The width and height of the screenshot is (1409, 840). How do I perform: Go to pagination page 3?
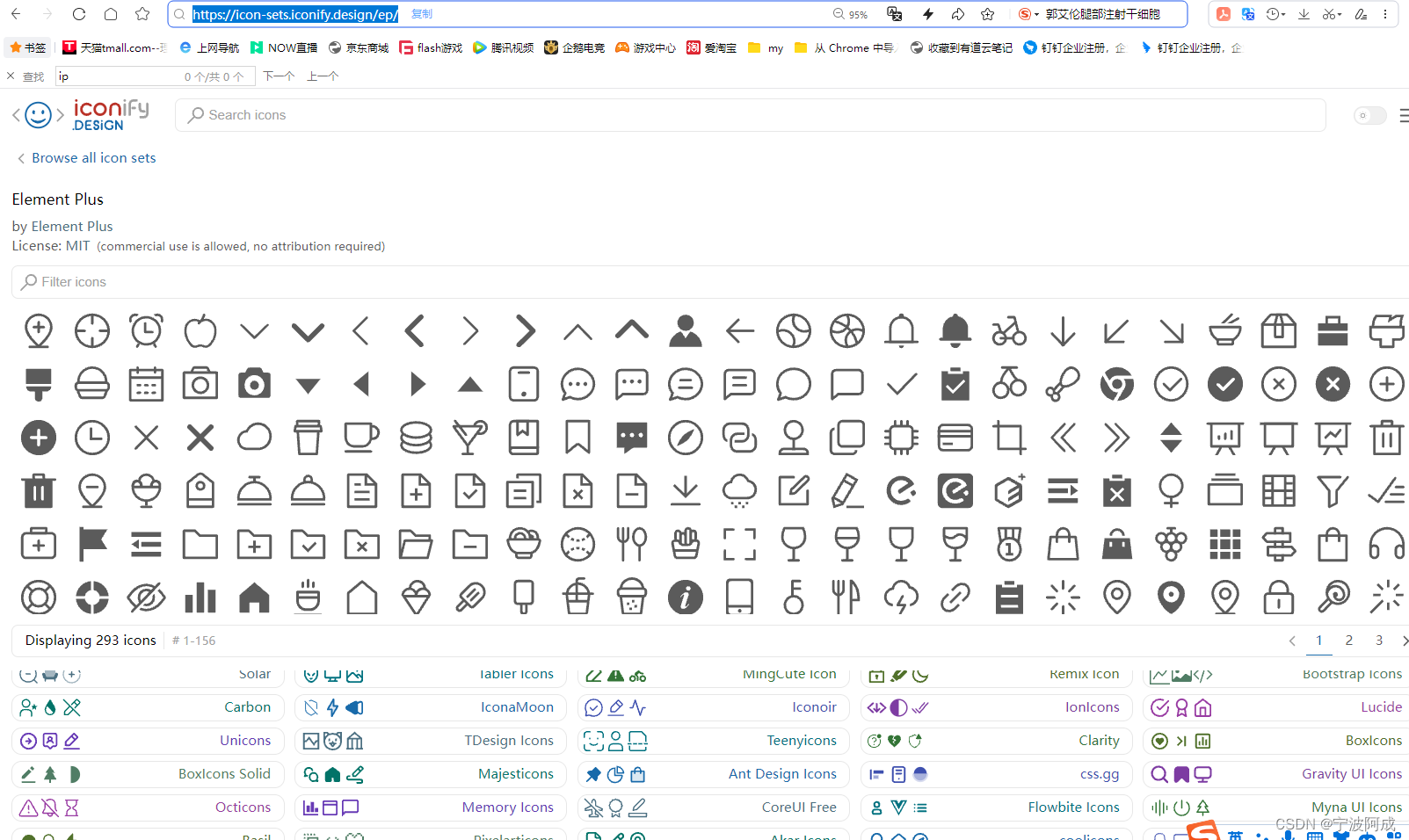[1379, 641]
